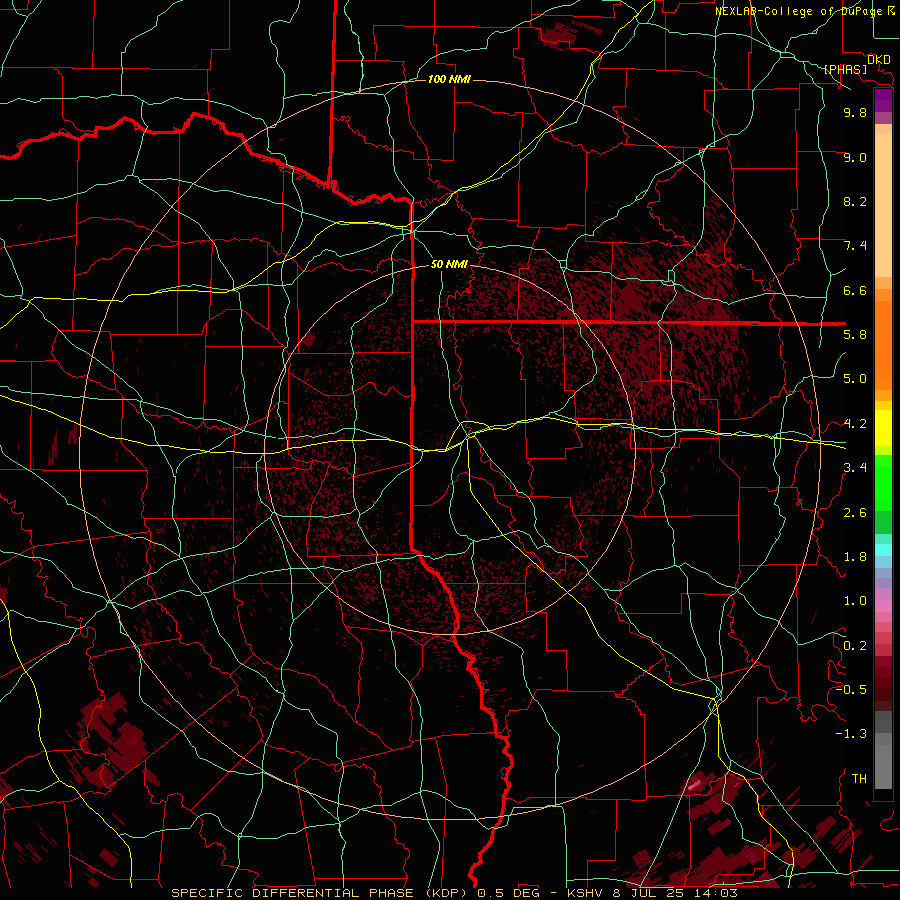This screenshot has width=900, height=900.
Task: Click the 2.6 value on the color scale
Action: click(x=855, y=513)
